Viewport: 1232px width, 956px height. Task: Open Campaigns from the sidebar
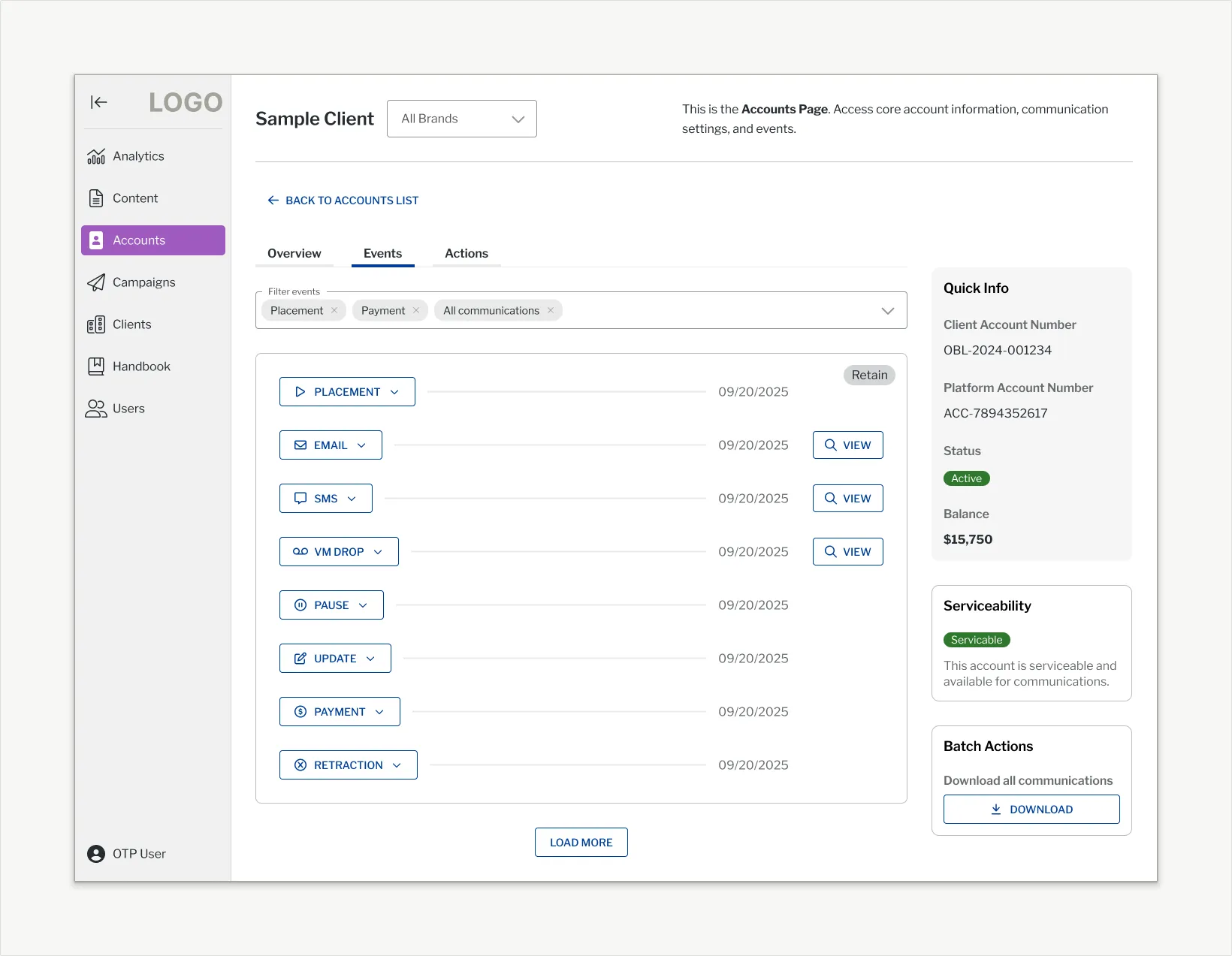click(x=153, y=282)
